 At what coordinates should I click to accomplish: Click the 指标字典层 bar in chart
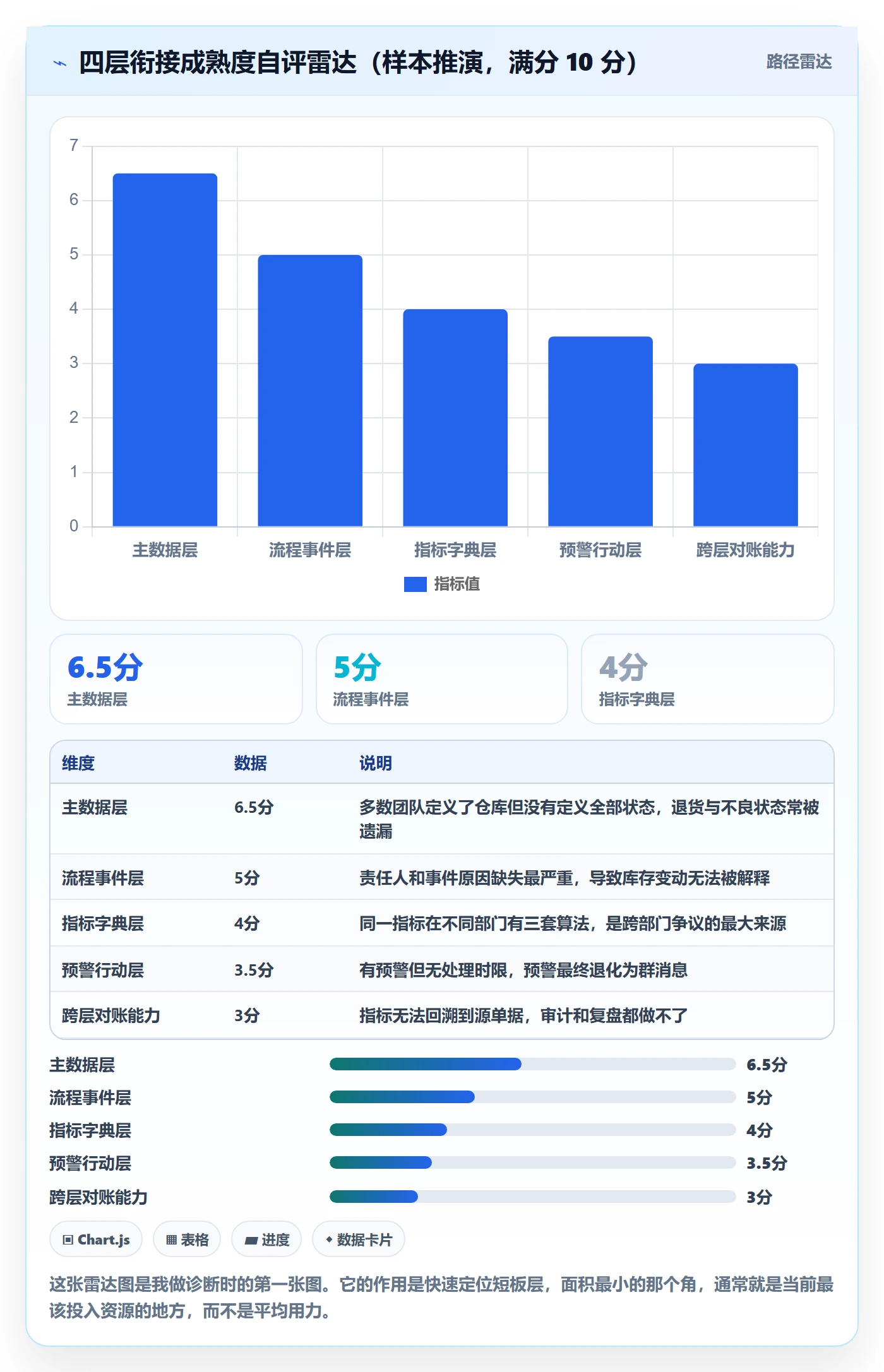tap(455, 418)
